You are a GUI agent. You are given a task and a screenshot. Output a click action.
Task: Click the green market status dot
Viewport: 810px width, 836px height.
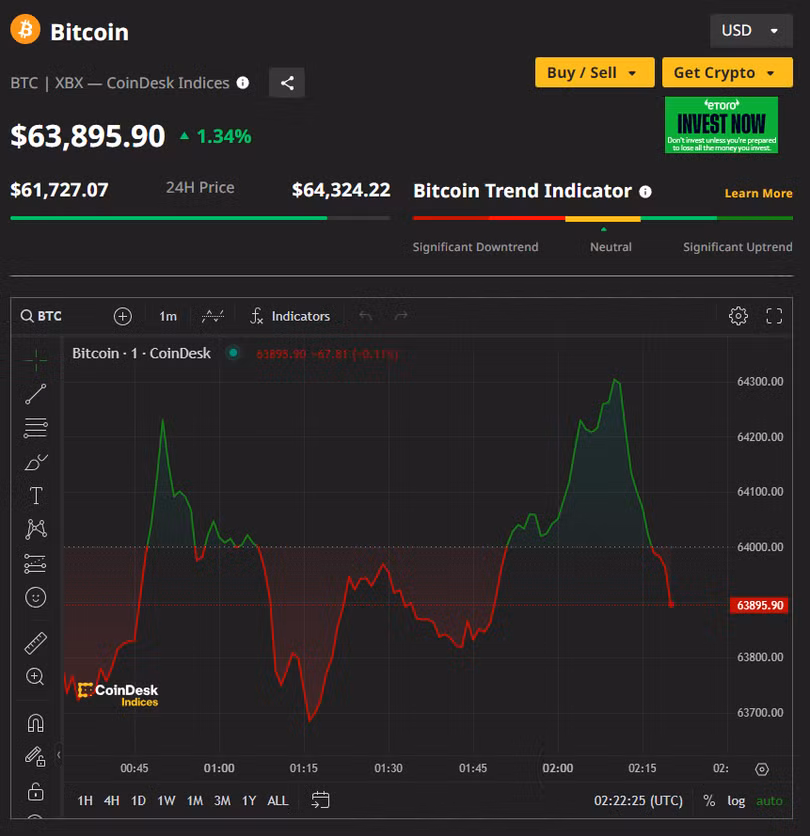[233, 352]
